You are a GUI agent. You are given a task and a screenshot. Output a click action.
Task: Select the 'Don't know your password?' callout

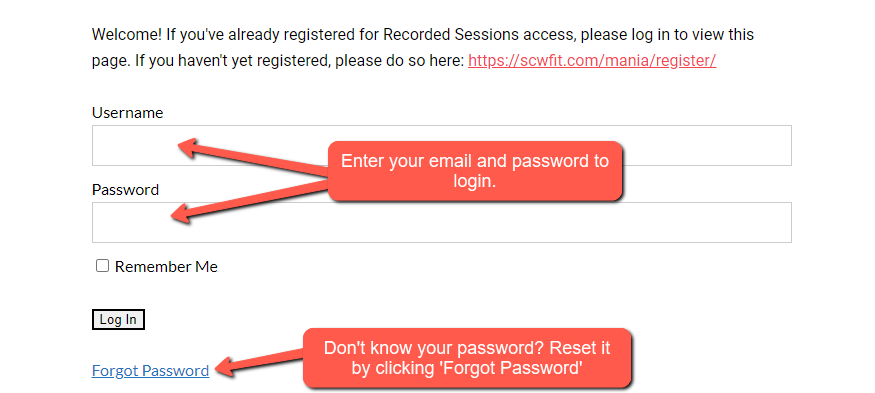(x=467, y=358)
